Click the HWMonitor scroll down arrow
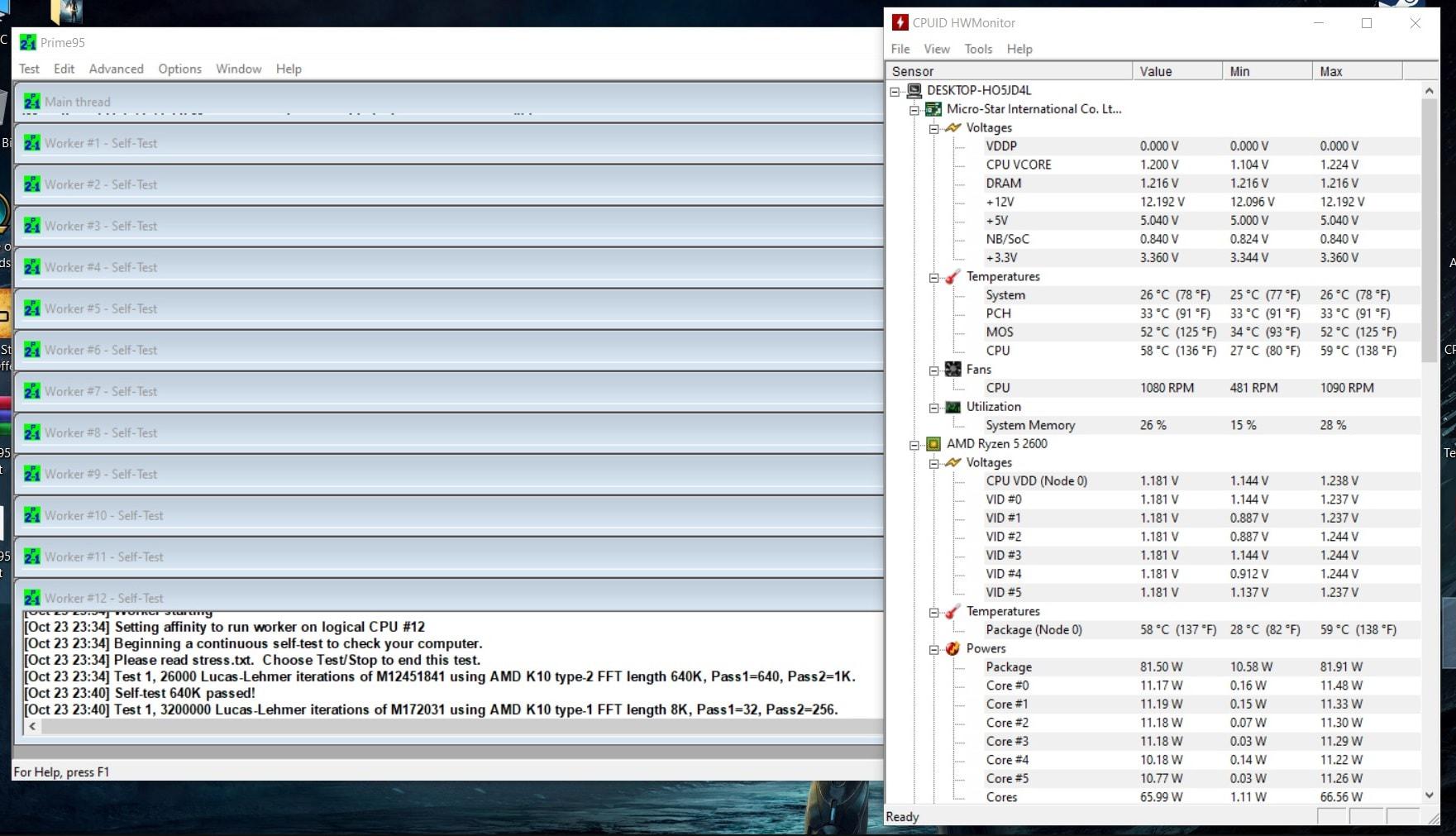 (1430, 795)
